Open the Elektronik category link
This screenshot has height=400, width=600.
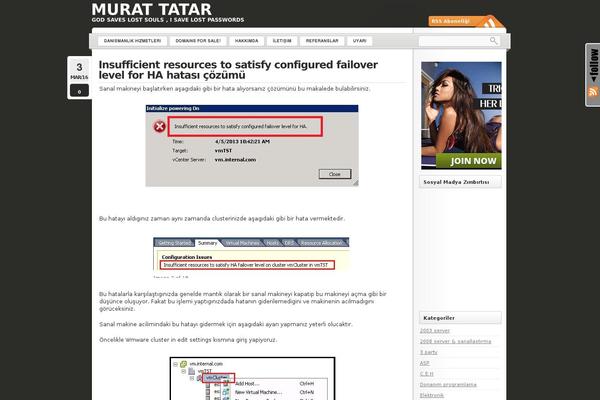click(432, 395)
